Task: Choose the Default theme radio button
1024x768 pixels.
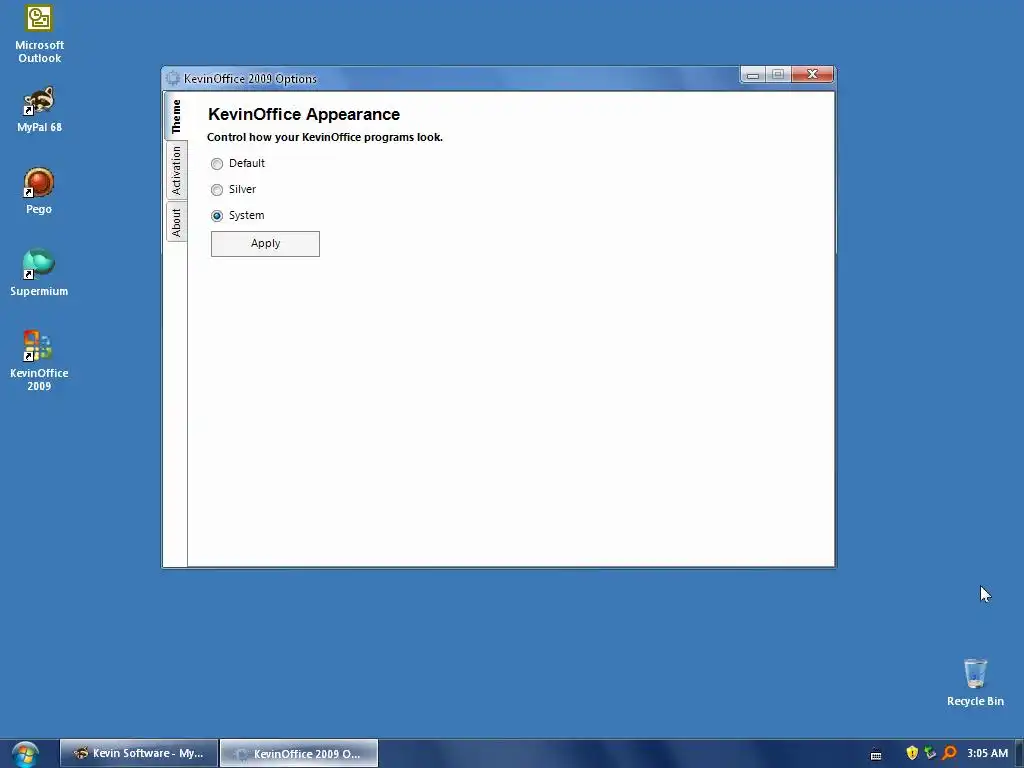Action: click(217, 163)
